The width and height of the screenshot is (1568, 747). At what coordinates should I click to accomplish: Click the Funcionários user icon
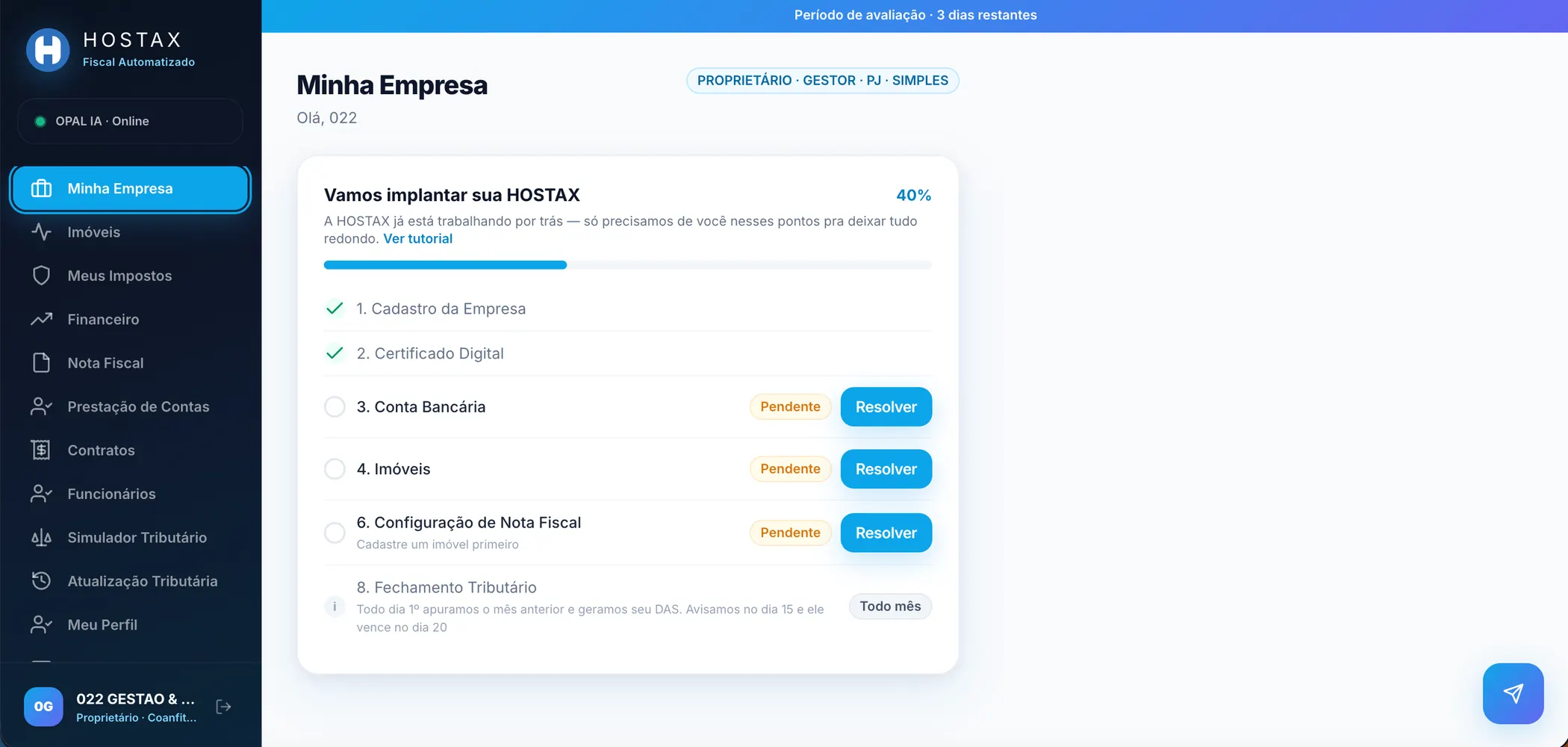click(41, 494)
